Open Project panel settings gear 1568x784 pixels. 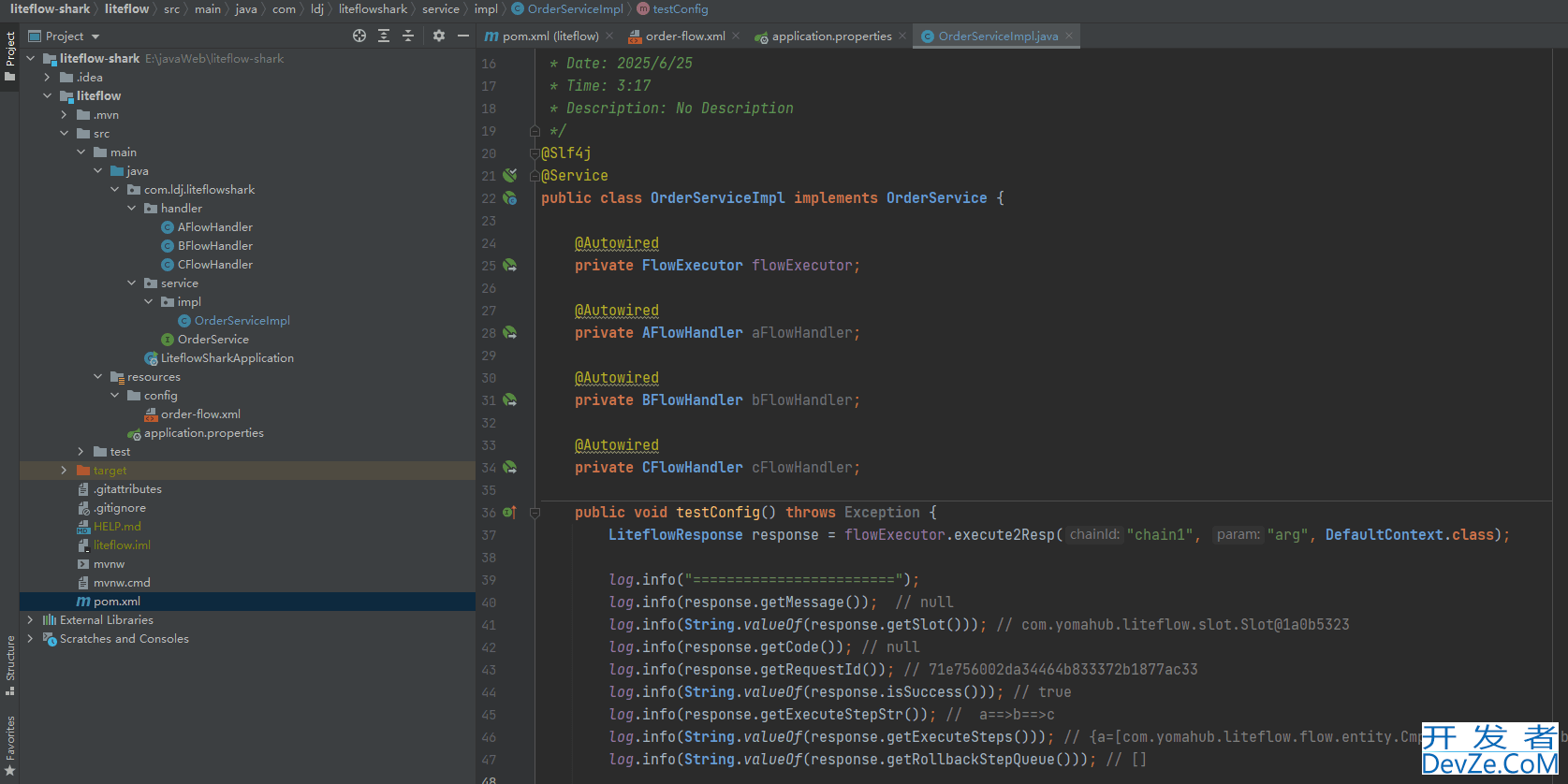tap(439, 36)
